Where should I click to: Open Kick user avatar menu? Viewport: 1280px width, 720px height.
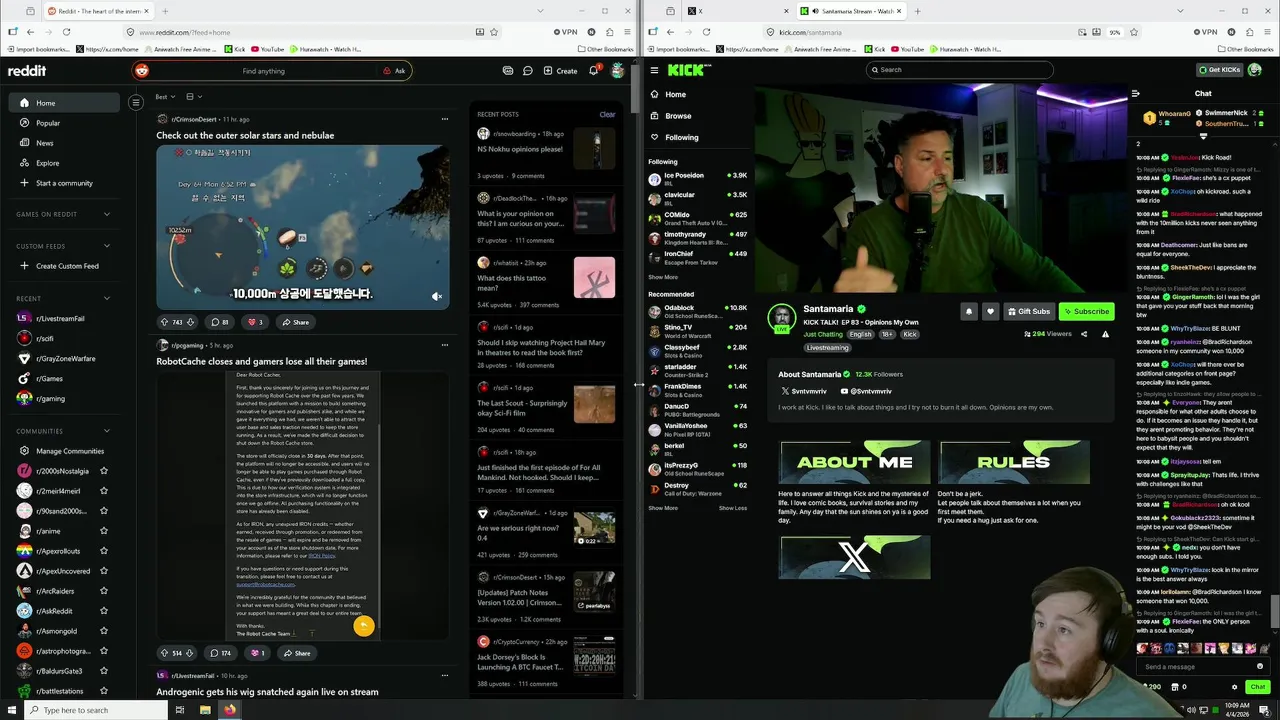1255,70
